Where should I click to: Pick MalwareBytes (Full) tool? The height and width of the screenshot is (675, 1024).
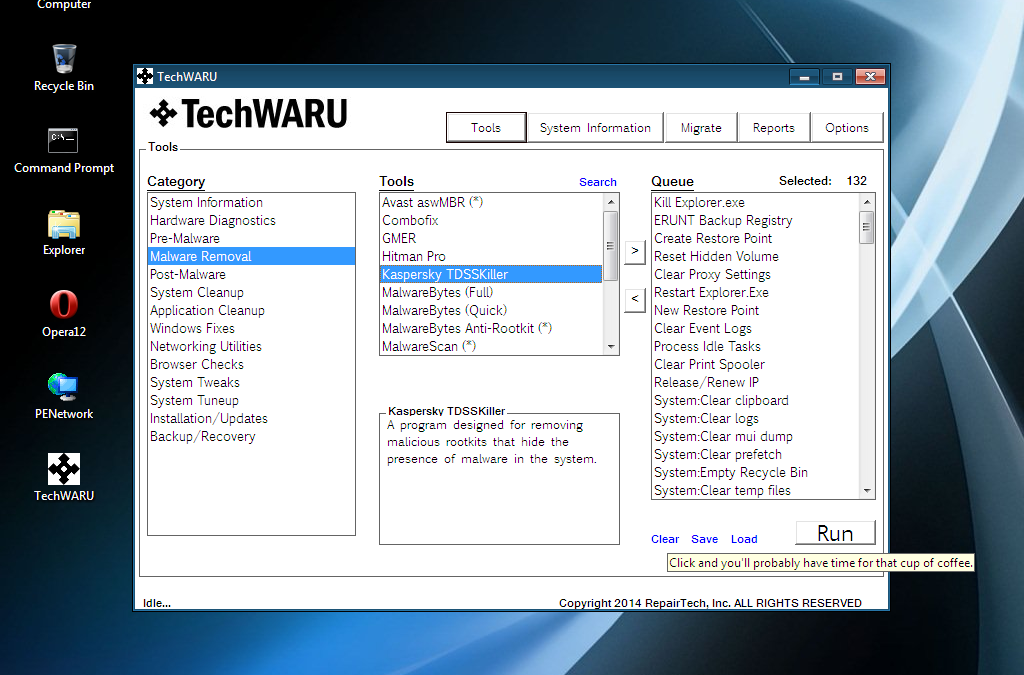(x=491, y=292)
